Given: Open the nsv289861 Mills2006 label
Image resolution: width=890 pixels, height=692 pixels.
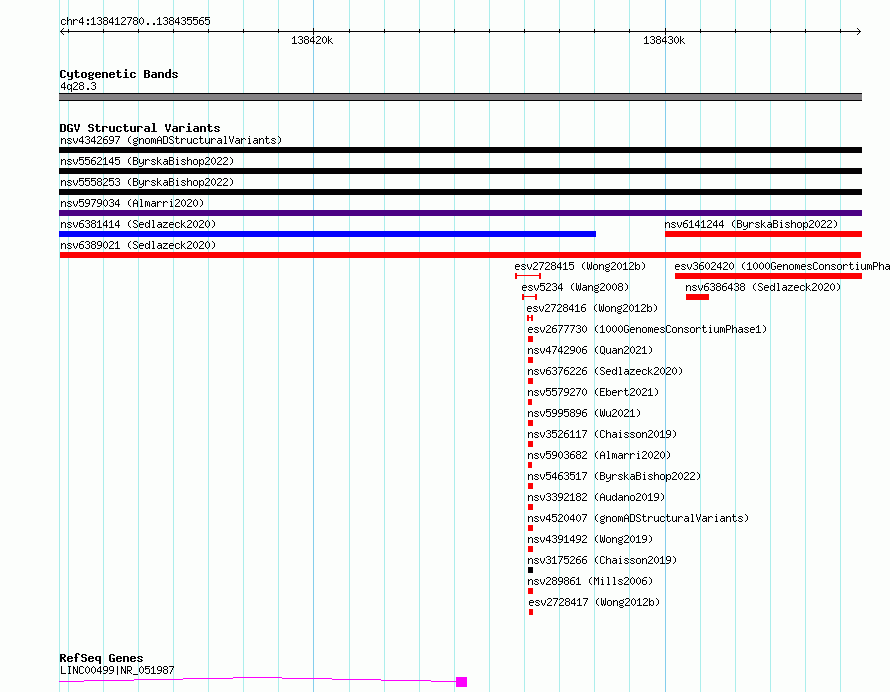Looking at the screenshot, I should click(590, 581).
